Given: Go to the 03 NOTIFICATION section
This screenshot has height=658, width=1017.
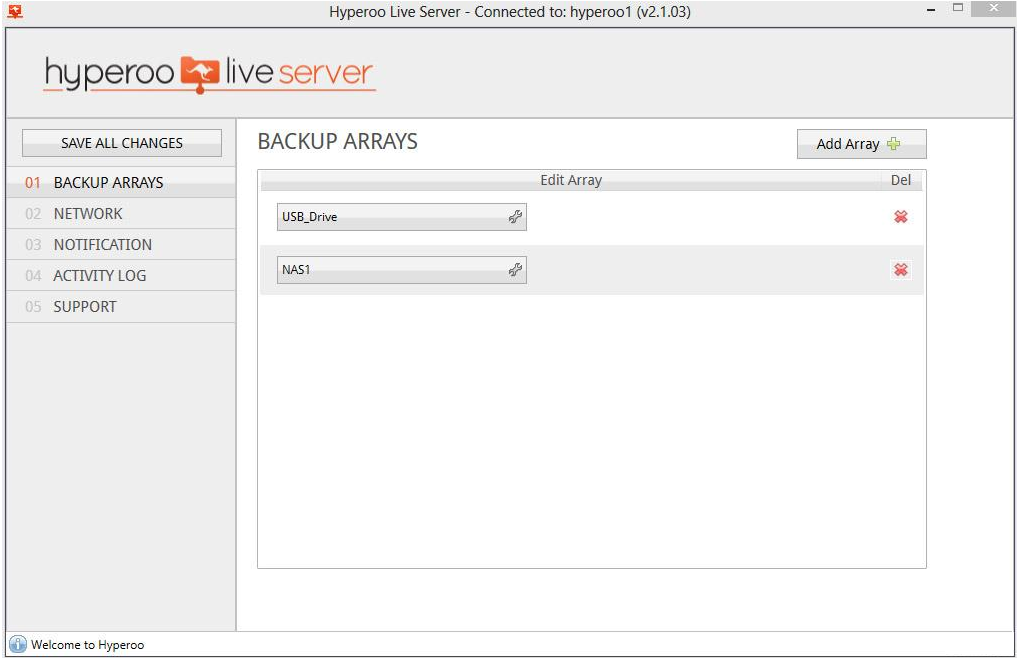Looking at the screenshot, I should (102, 245).
